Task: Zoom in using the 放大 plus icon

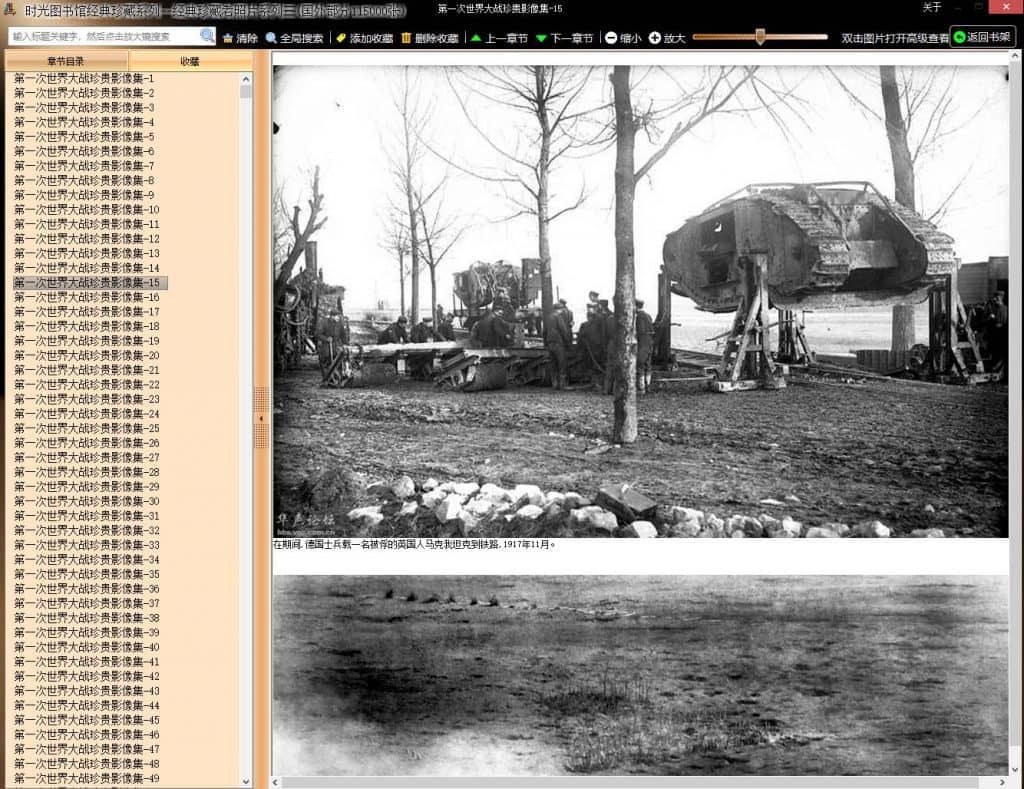Action: (x=655, y=38)
